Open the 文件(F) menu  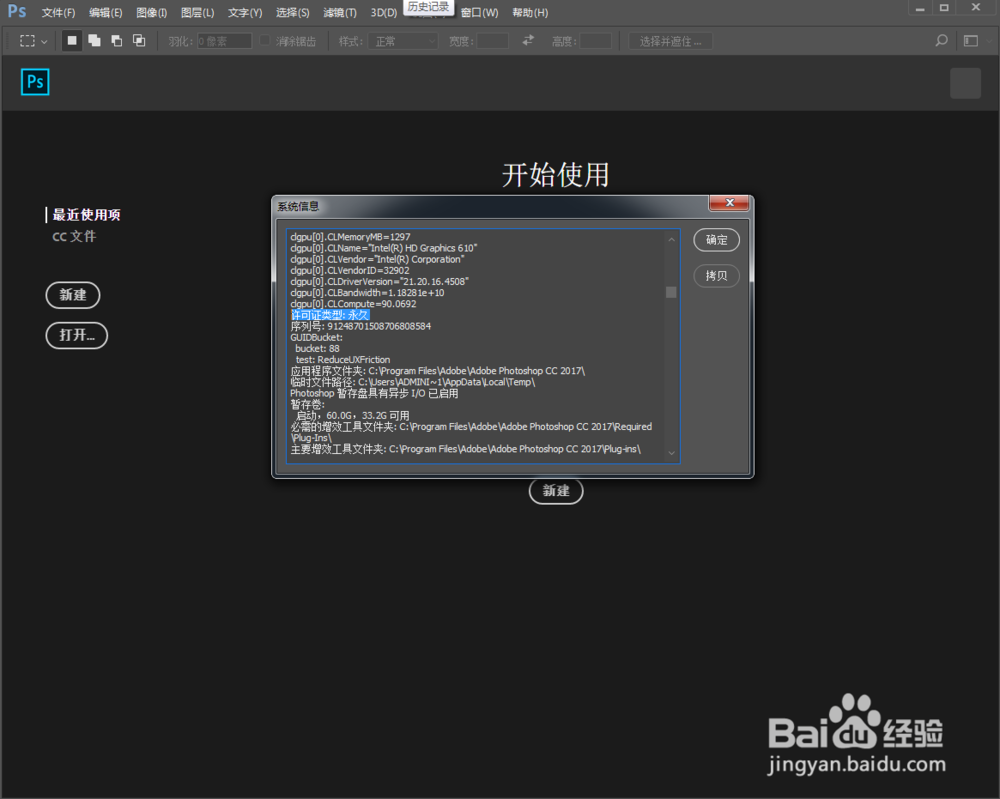tap(58, 13)
